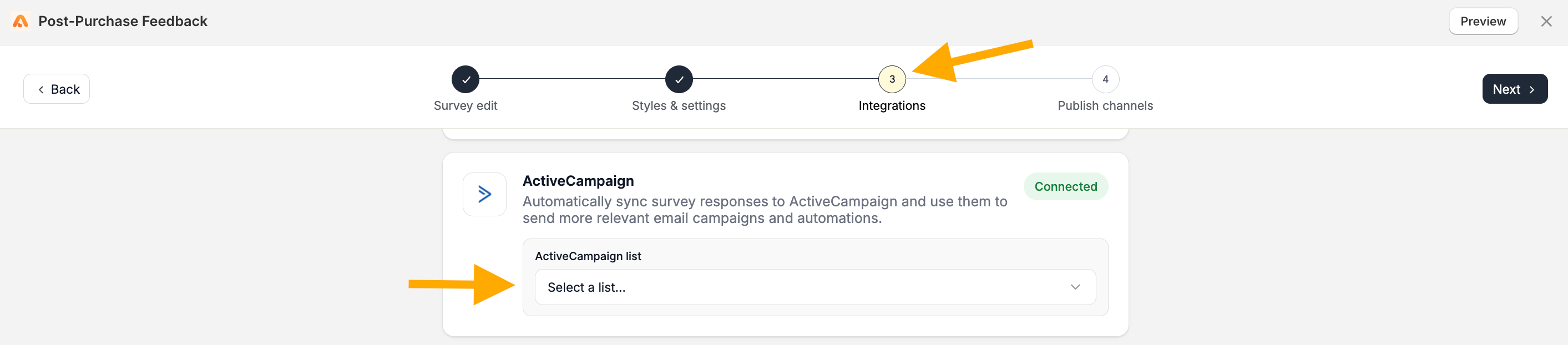Click the orange app logo icon
This screenshot has height=345, width=1568.
point(20,21)
